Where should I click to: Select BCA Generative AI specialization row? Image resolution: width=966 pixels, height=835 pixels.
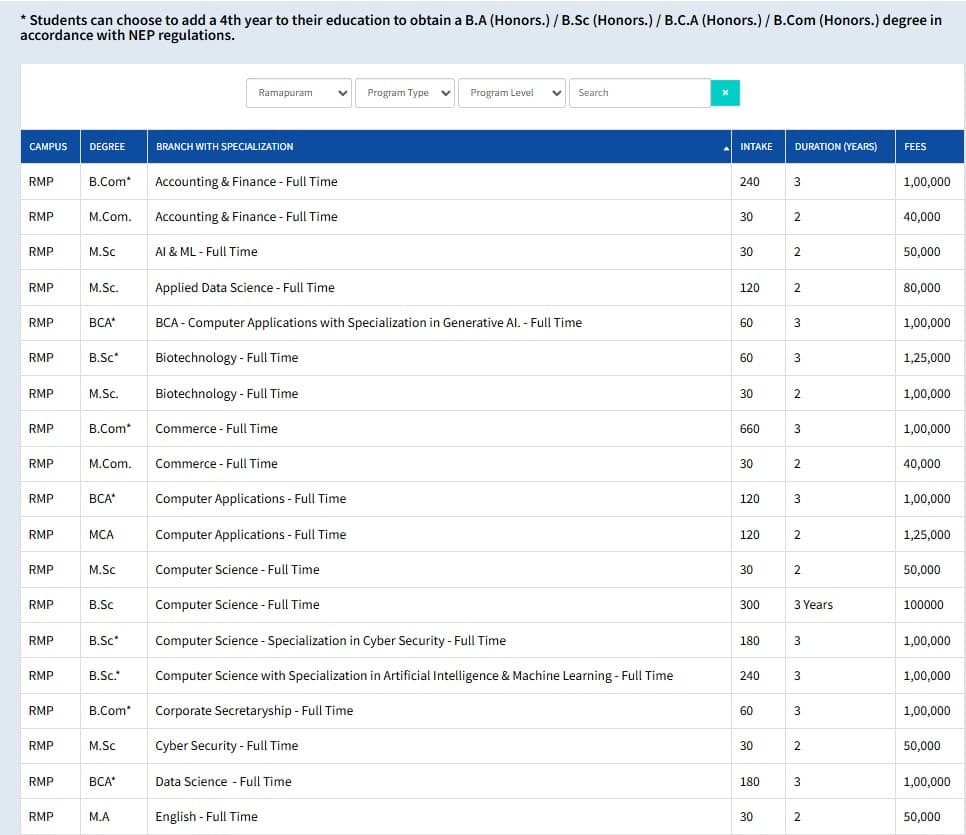pyautogui.click(x=368, y=323)
